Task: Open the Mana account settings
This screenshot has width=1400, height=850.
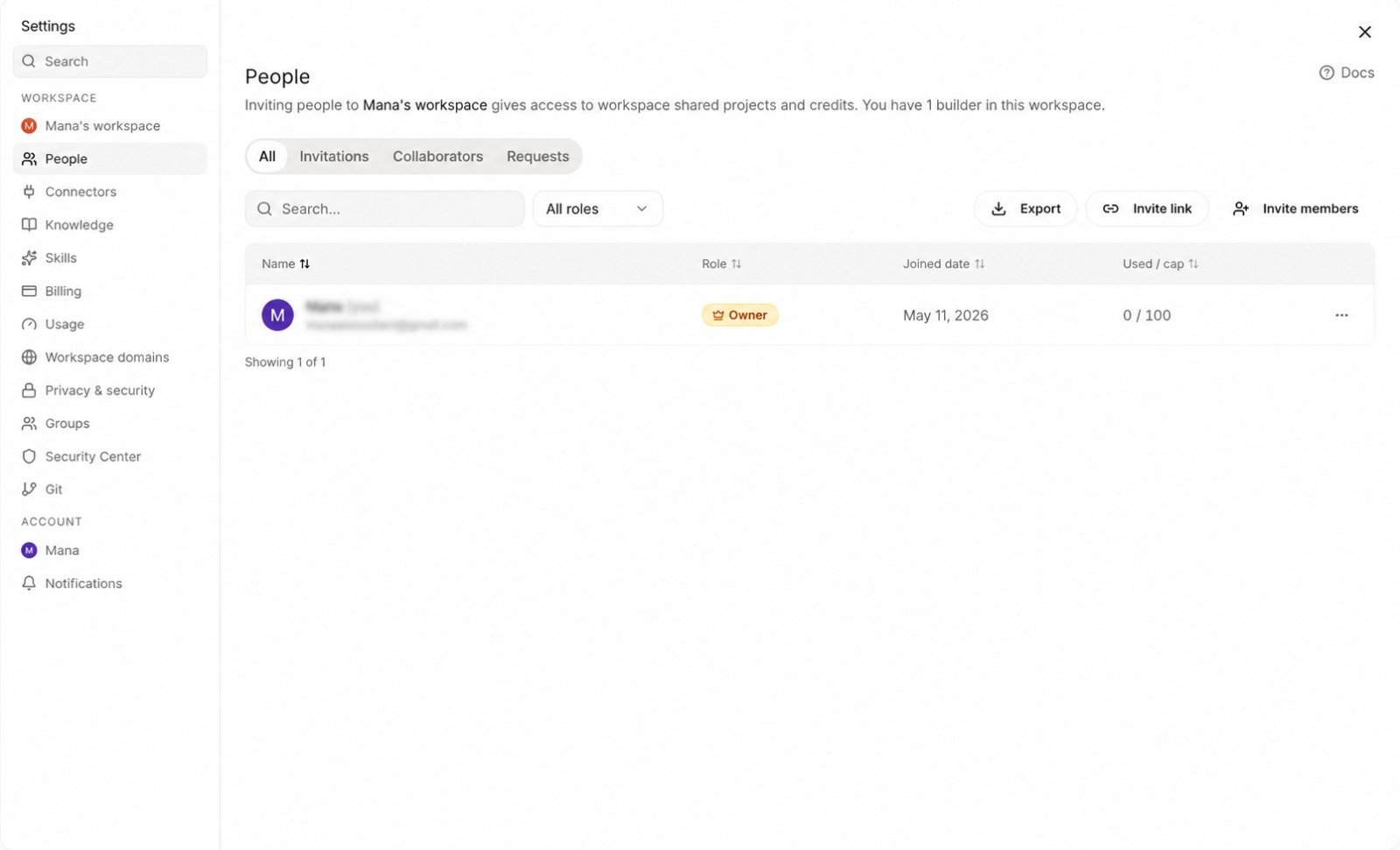Action: click(x=110, y=551)
